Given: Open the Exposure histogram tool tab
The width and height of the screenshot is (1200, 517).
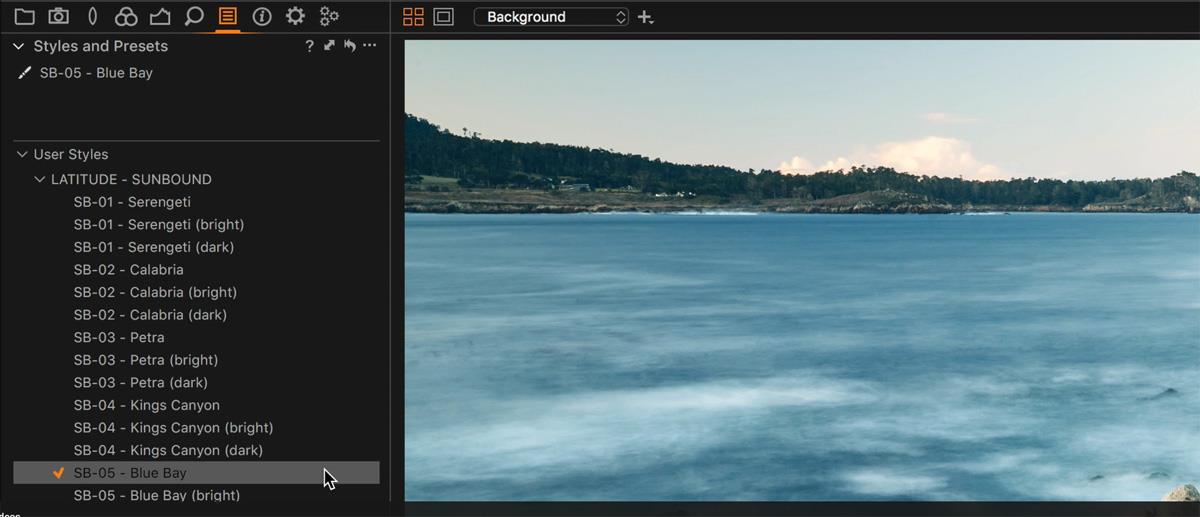Looking at the screenshot, I should [x=160, y=16].
